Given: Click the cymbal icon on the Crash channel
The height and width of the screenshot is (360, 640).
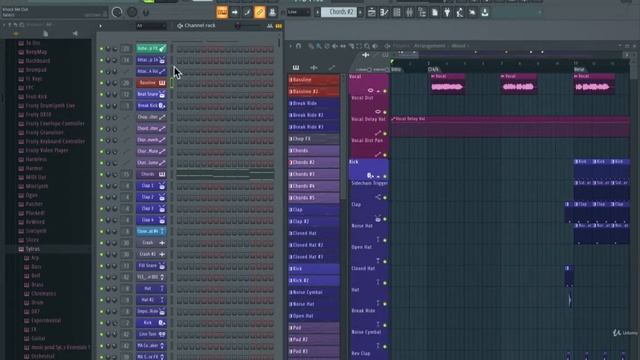Looking at the screenshot, I should 162,243.
